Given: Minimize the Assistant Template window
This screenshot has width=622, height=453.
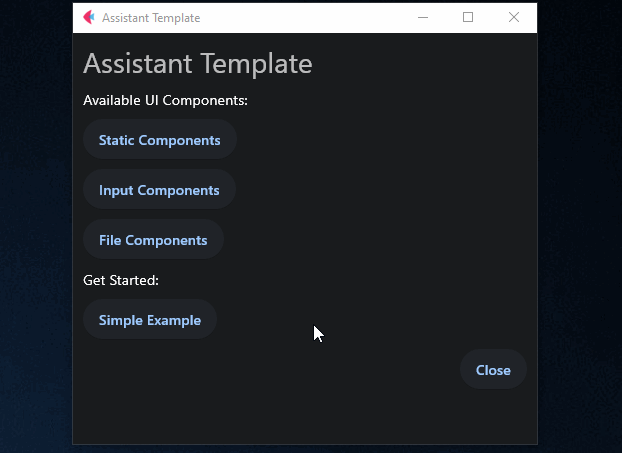Looking at the screenshot, I should pyautogui.click(x=423, y=17).
